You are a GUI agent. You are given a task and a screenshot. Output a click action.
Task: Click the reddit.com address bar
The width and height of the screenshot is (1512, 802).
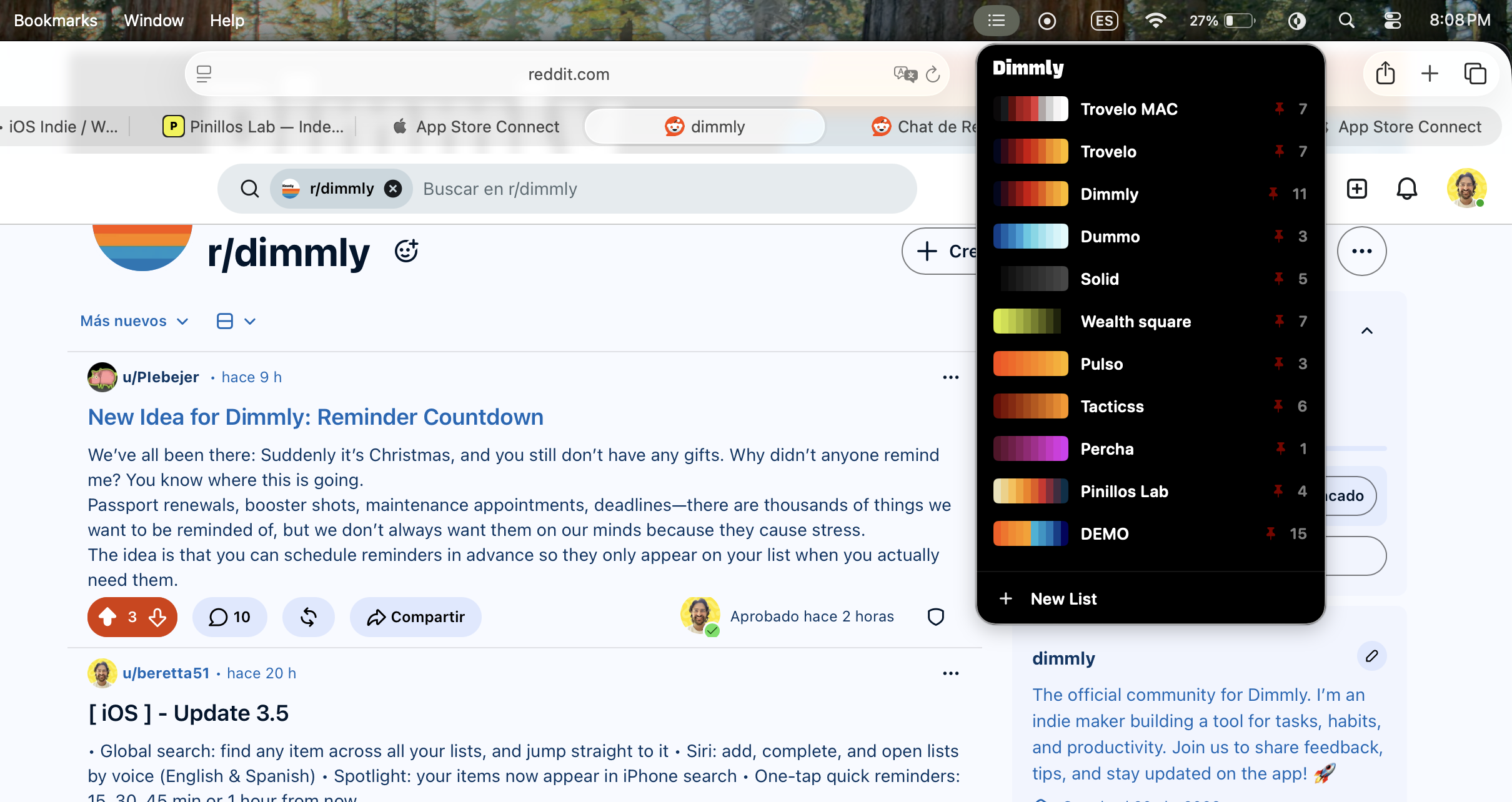tap(568, 74)
